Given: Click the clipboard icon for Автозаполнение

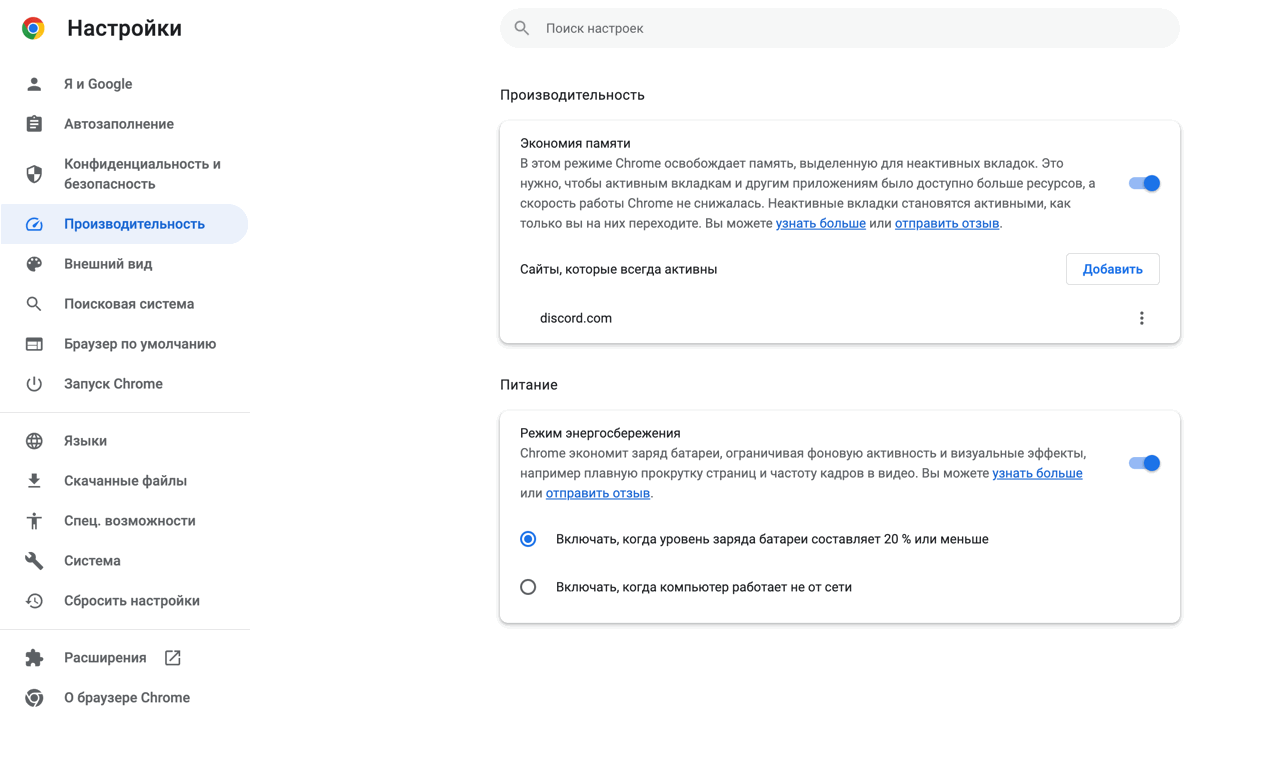Looking at the screenshot, I should (34, 124).
